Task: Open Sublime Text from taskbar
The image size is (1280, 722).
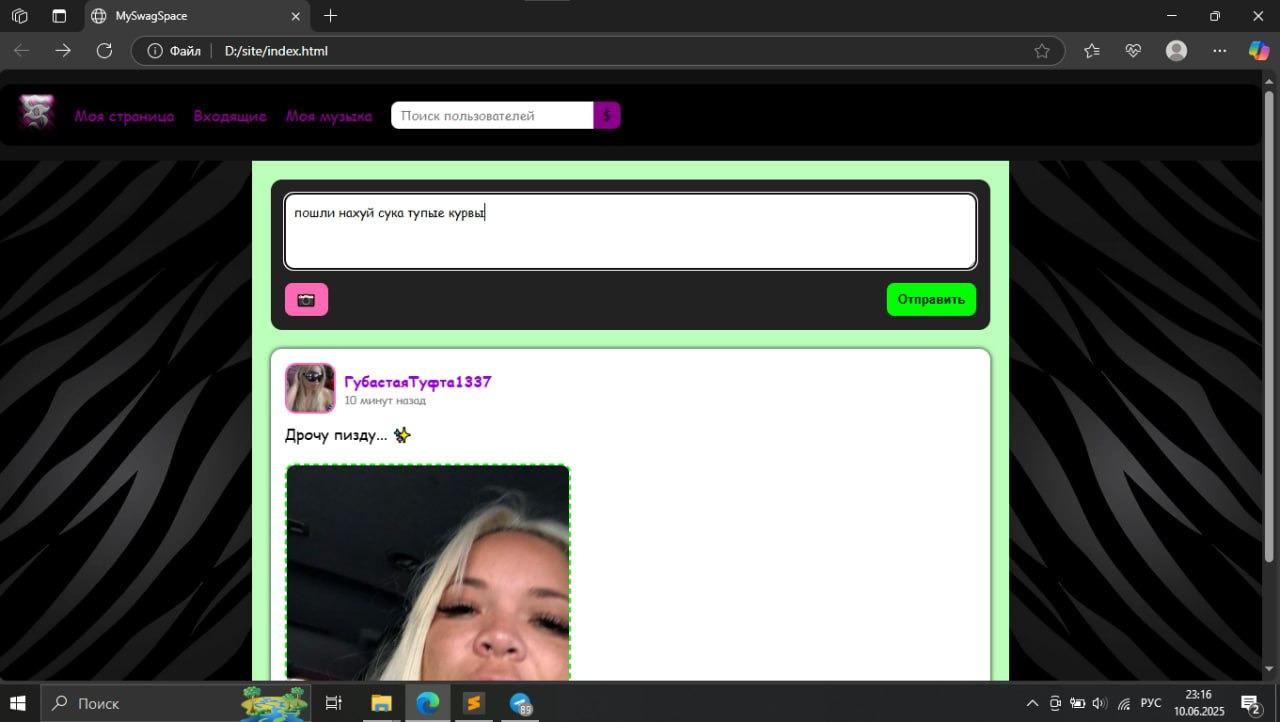Action: click(474, 703)
